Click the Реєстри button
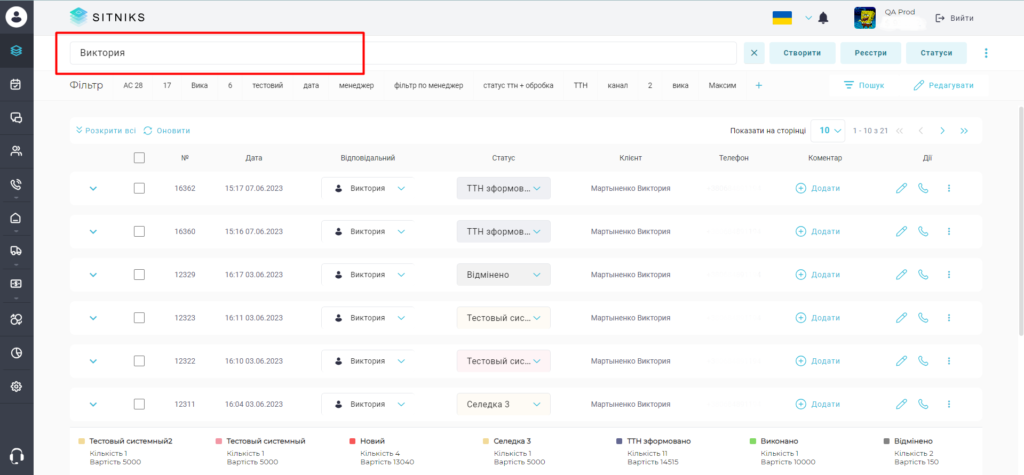This screenshot has width=1024, height=475. tap(871, 53)
